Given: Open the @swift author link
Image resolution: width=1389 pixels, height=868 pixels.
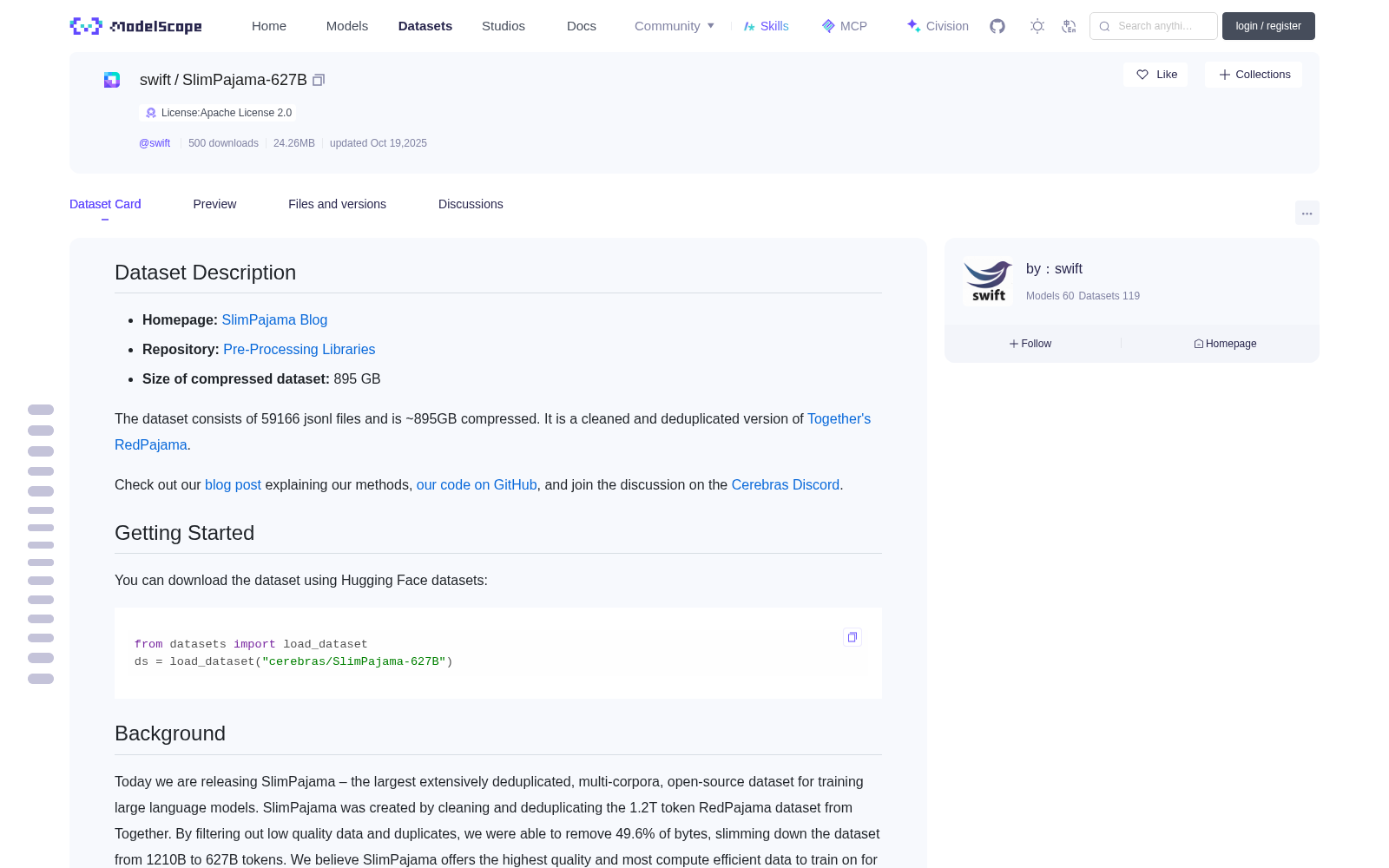Looking at the screenshot, I should (155, 143).
